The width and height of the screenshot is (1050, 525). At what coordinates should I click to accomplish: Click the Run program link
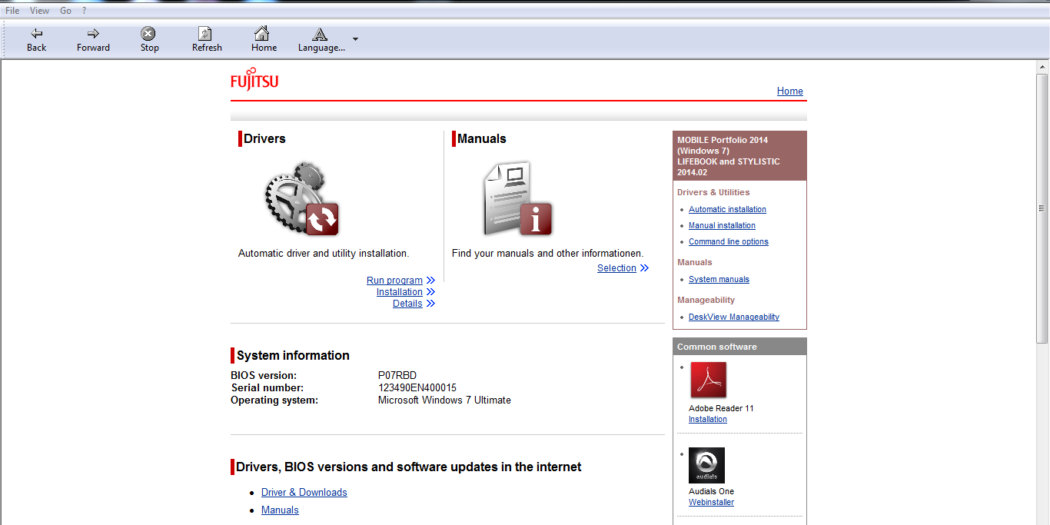click(394, 281)
